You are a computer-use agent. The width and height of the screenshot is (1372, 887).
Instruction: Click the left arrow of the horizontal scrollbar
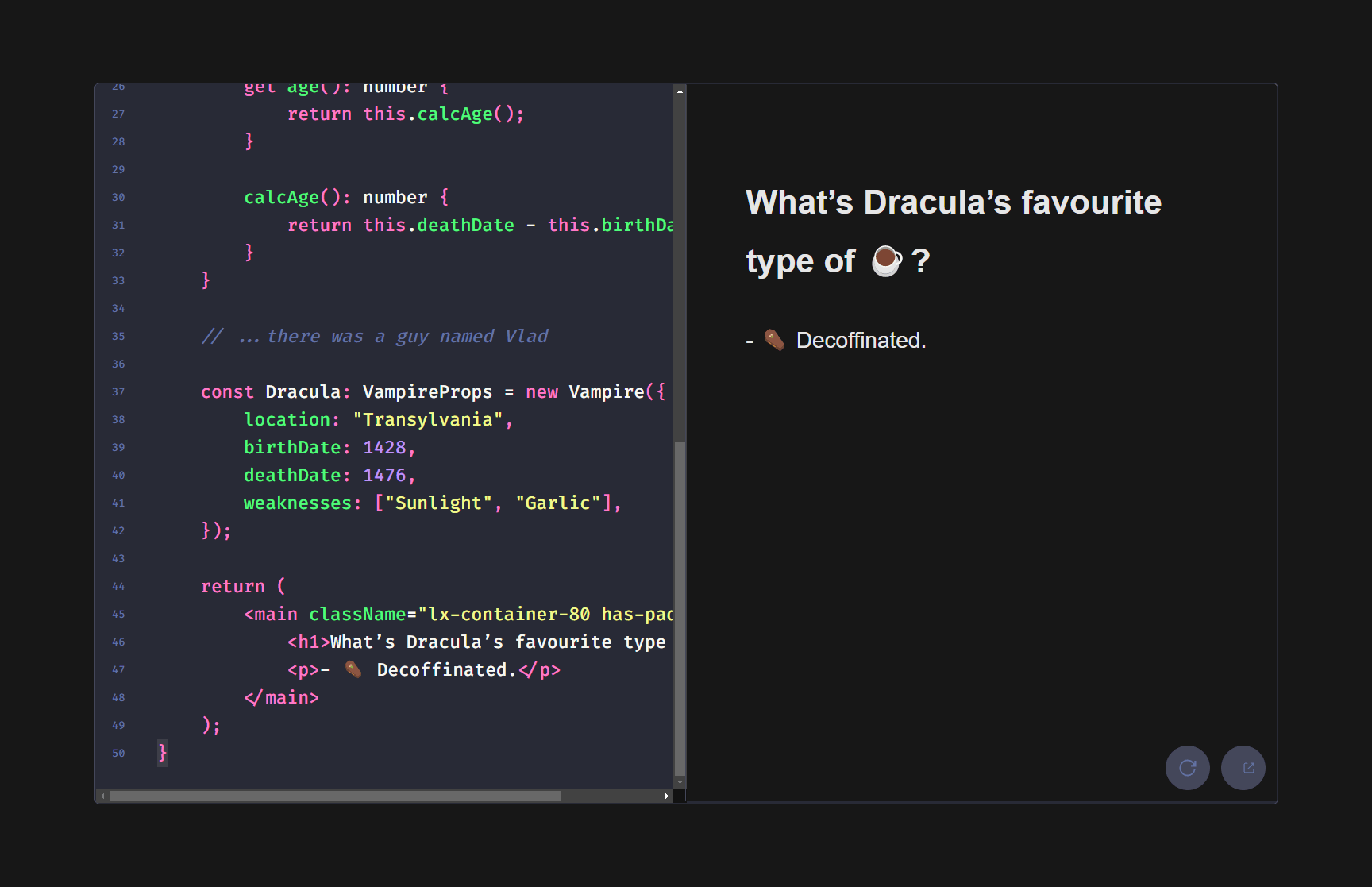(x=102, y=796)
